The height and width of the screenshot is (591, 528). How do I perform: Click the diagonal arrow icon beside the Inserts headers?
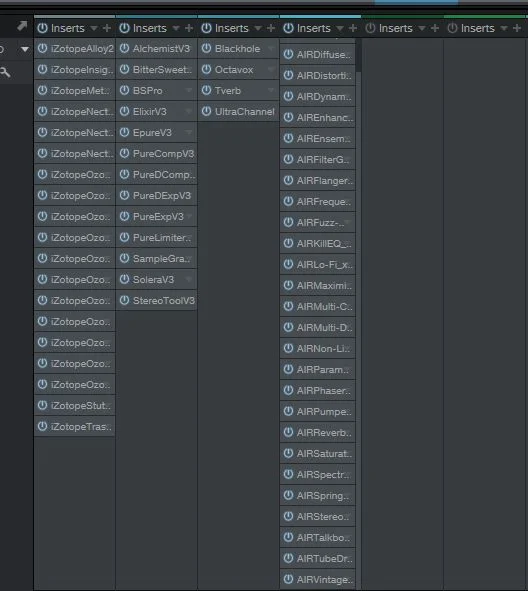pyautogui.click(x=22, y=26)
